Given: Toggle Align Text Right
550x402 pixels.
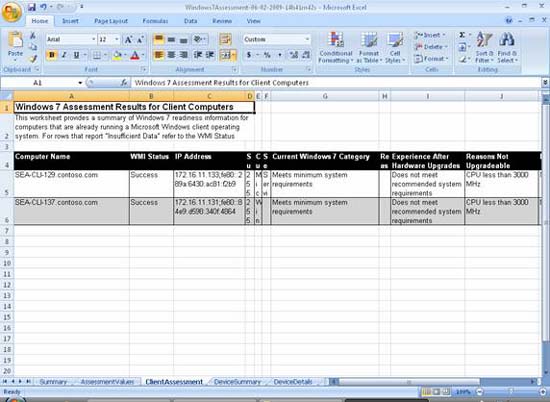Looking at the screenshot, I should click(x=183, y=55).
